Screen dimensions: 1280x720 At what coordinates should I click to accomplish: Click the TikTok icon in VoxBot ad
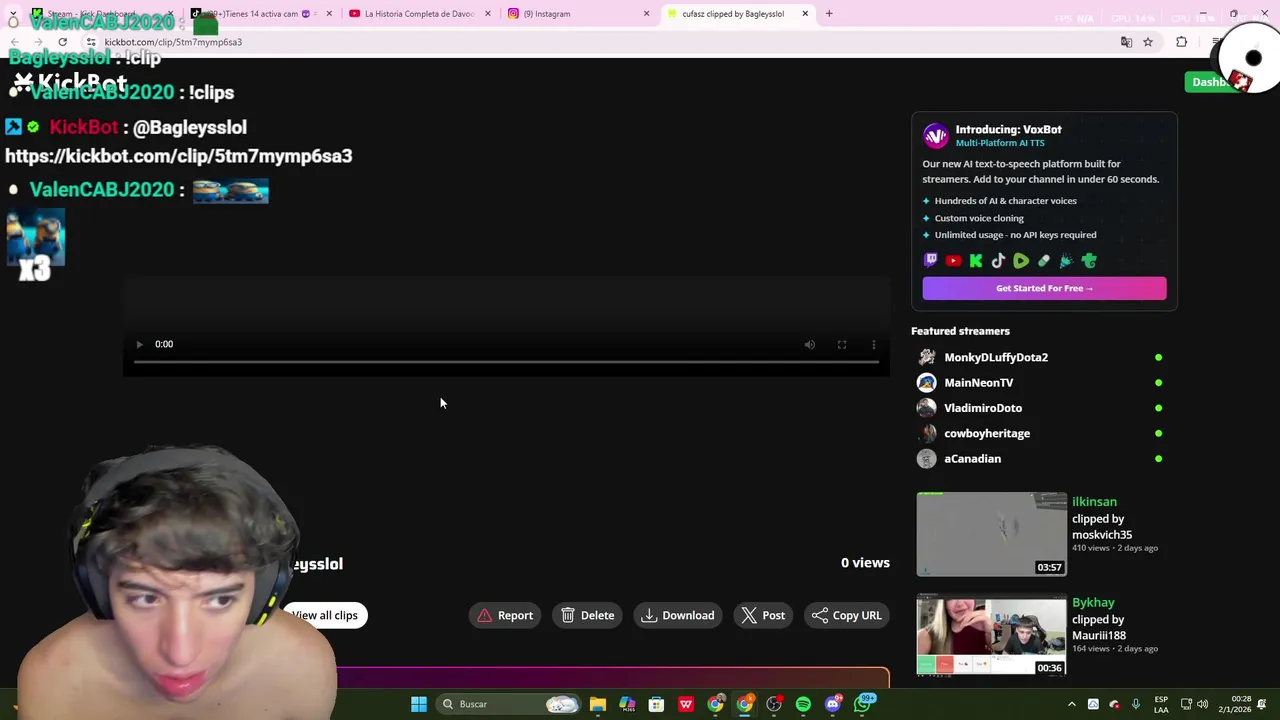pyautogui.click(x=998, y=261)
